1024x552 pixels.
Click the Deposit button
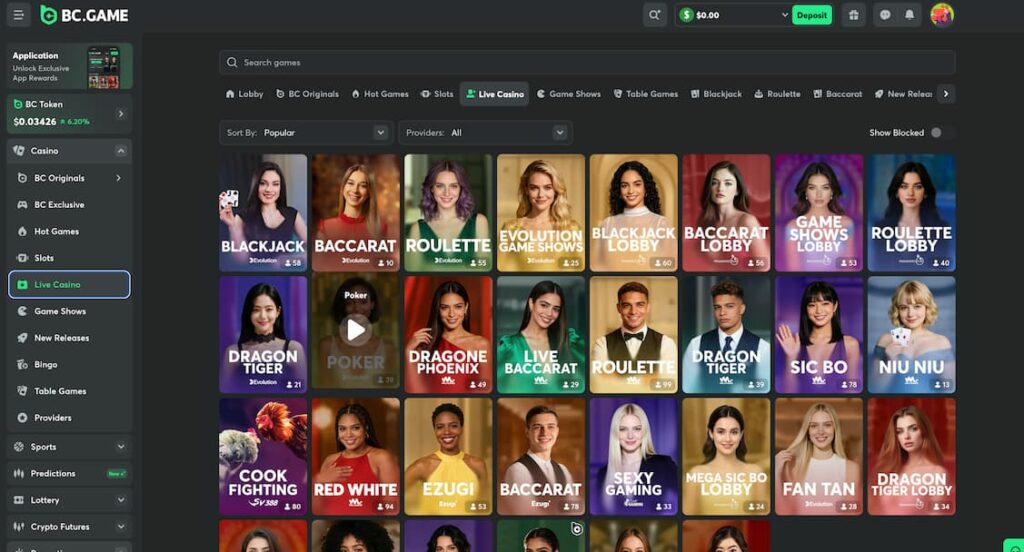[x=812, y=15]
